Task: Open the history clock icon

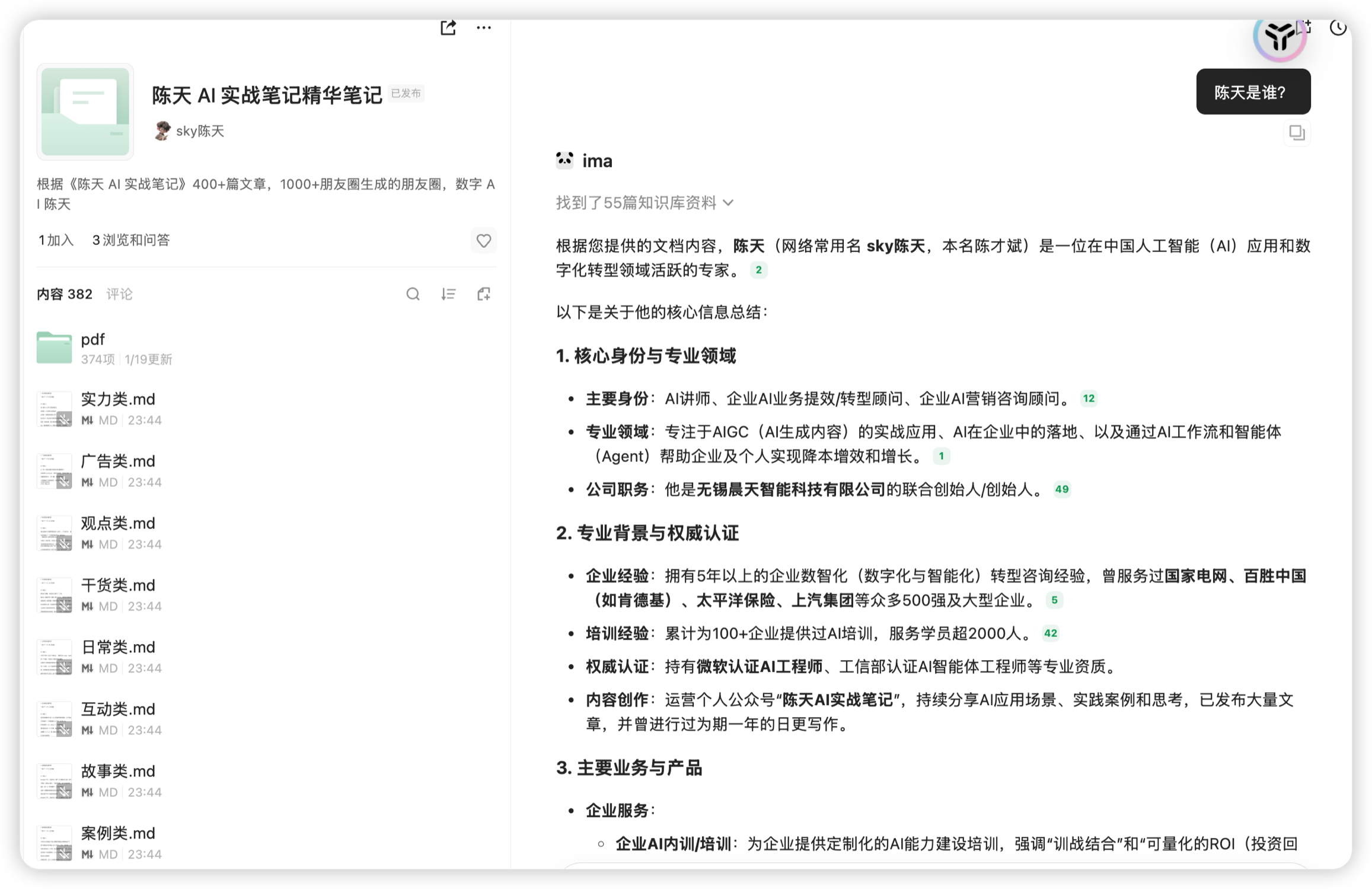Action: pyautogui.click(x=1338, y=27)
